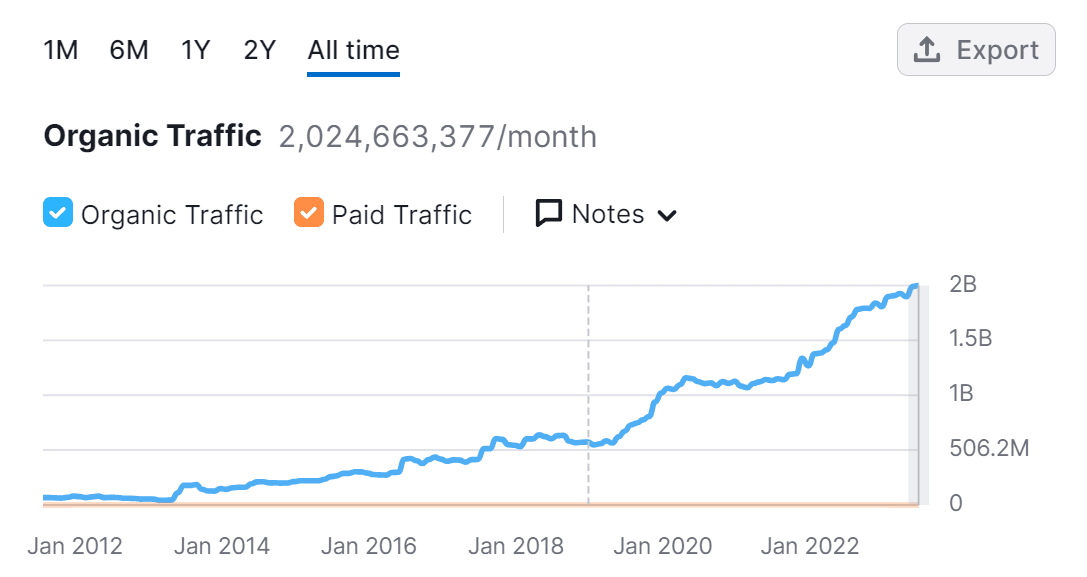Switch to the 1Y tab
Screen dimensions: 1087x577
coord(194,49)
